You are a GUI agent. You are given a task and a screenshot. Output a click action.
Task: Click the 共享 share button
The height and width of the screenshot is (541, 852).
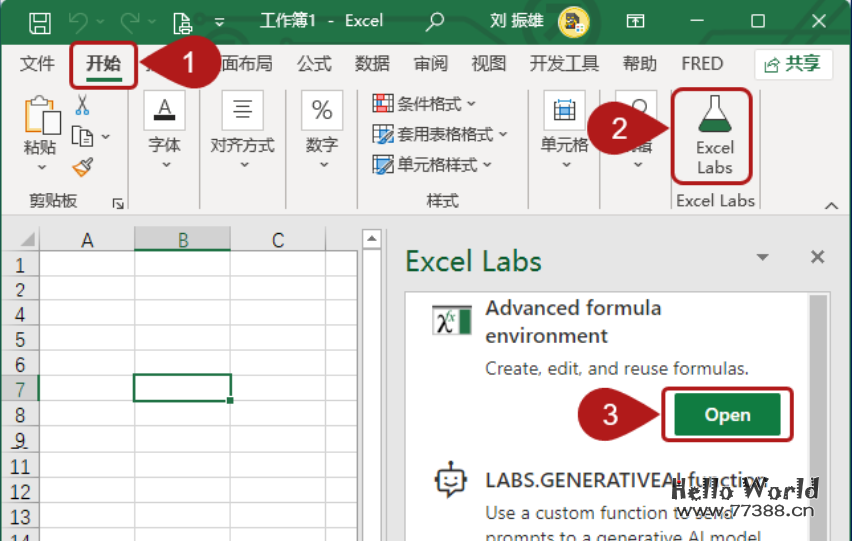(x=793, y=64)
